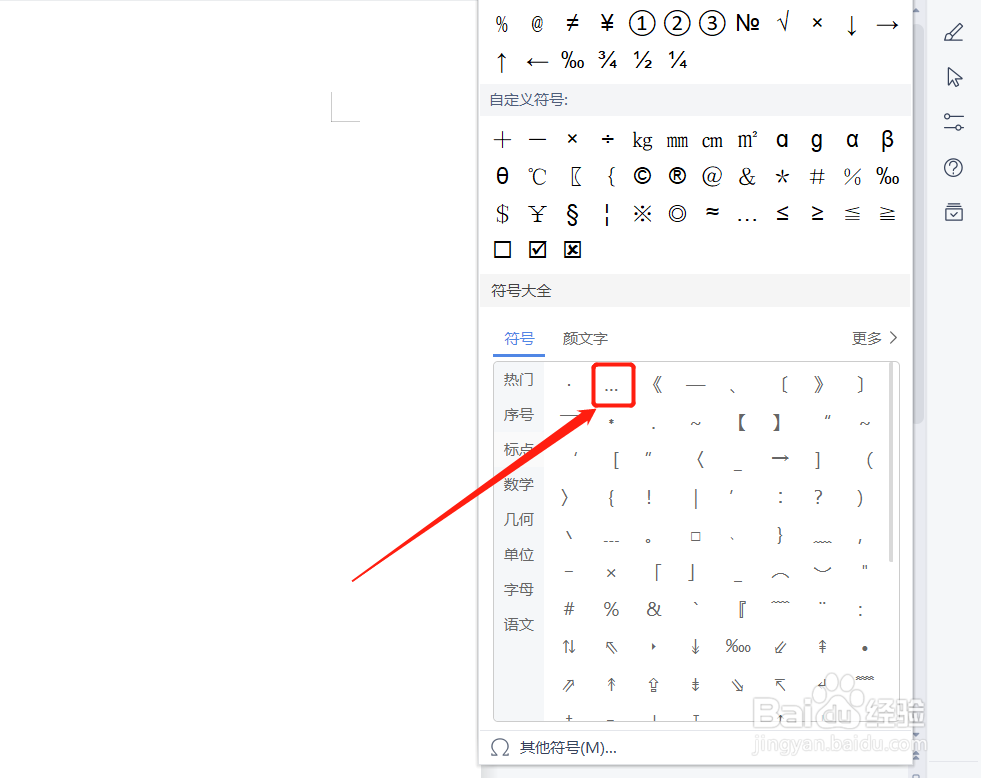The width and height of the screenshot is (981, 778).
Task: Insert the kg unit symbol
Action: [x=643, y=140]
